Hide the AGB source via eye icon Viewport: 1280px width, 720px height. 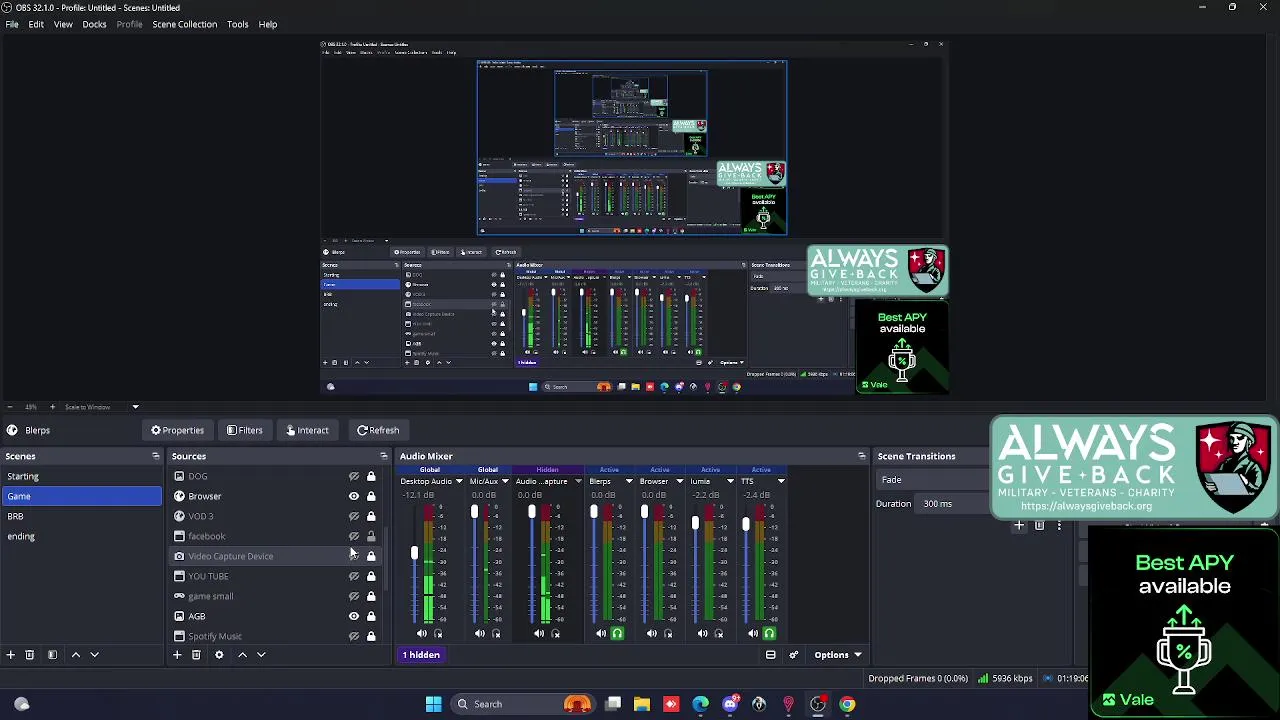point(354,616)
